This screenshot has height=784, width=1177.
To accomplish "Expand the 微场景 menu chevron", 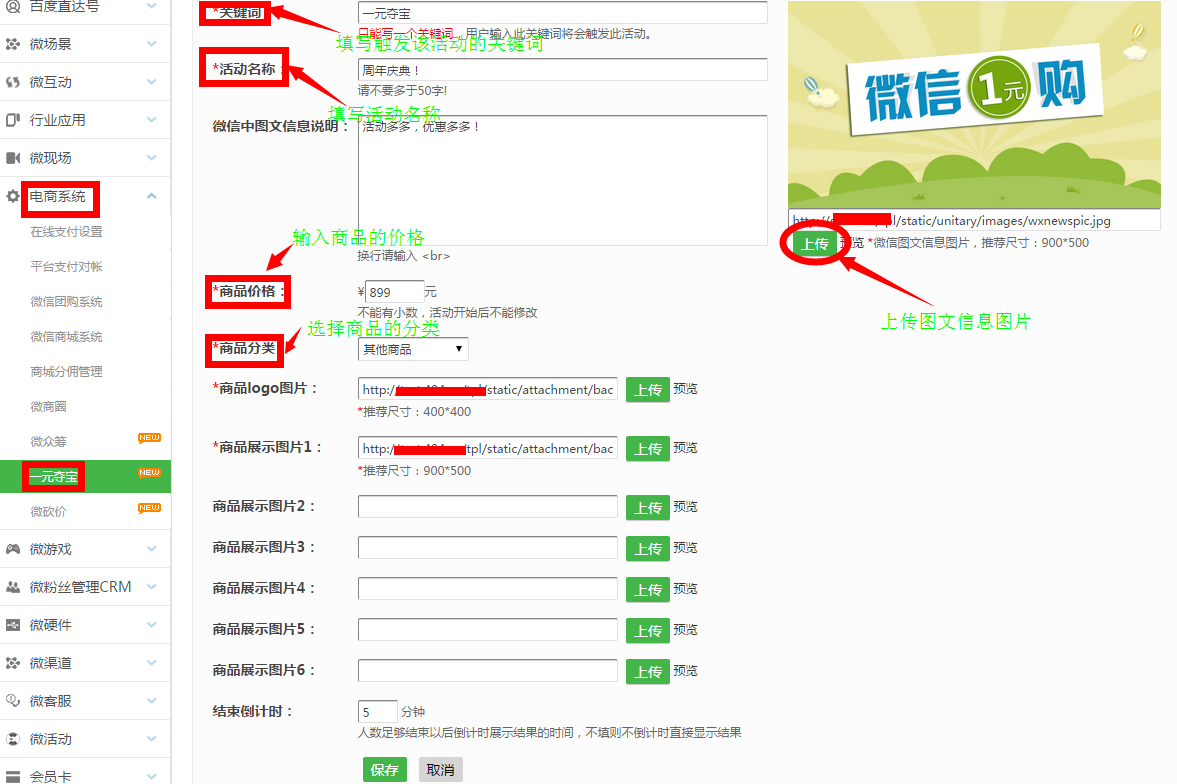I will [x=152, y=44].
